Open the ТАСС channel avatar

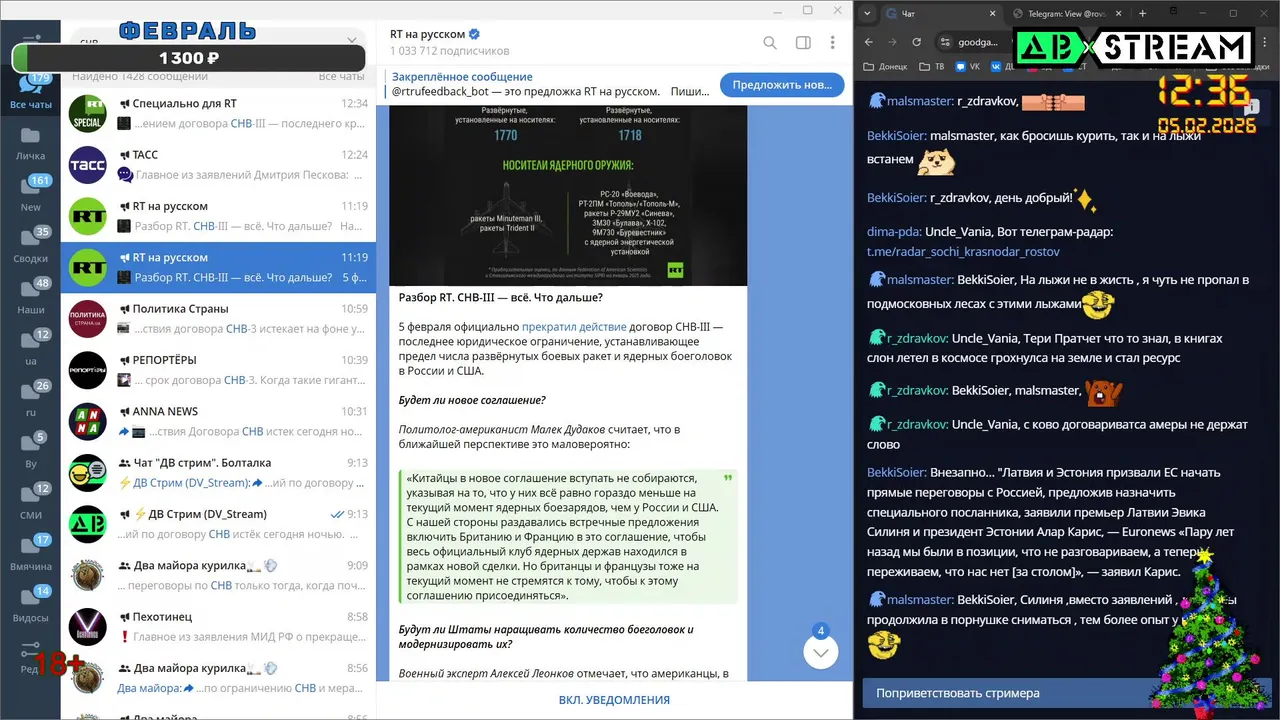88,165
